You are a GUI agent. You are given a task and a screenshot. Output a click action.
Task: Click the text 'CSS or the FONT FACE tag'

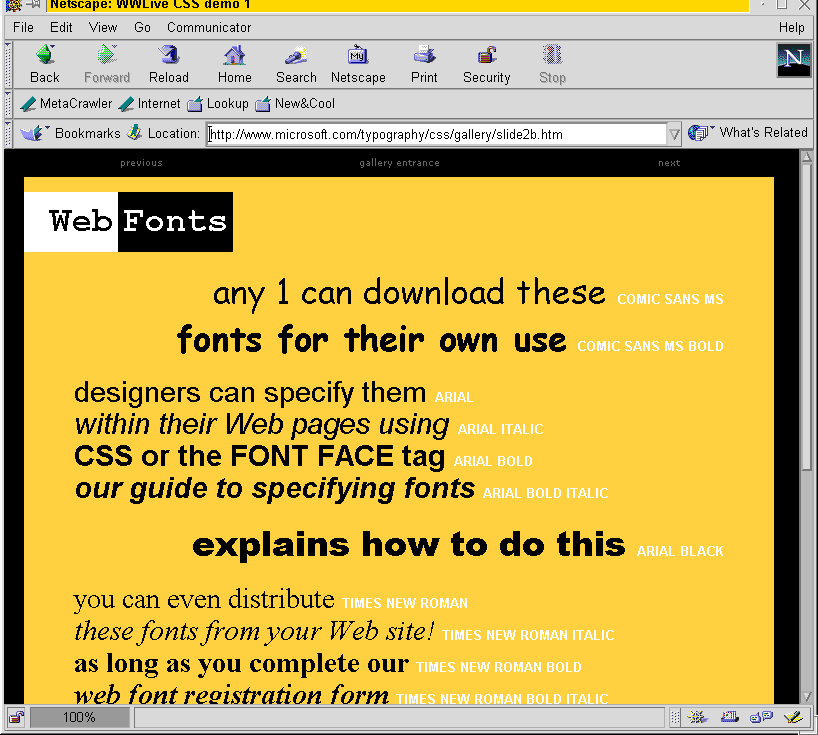coord(259,456)
